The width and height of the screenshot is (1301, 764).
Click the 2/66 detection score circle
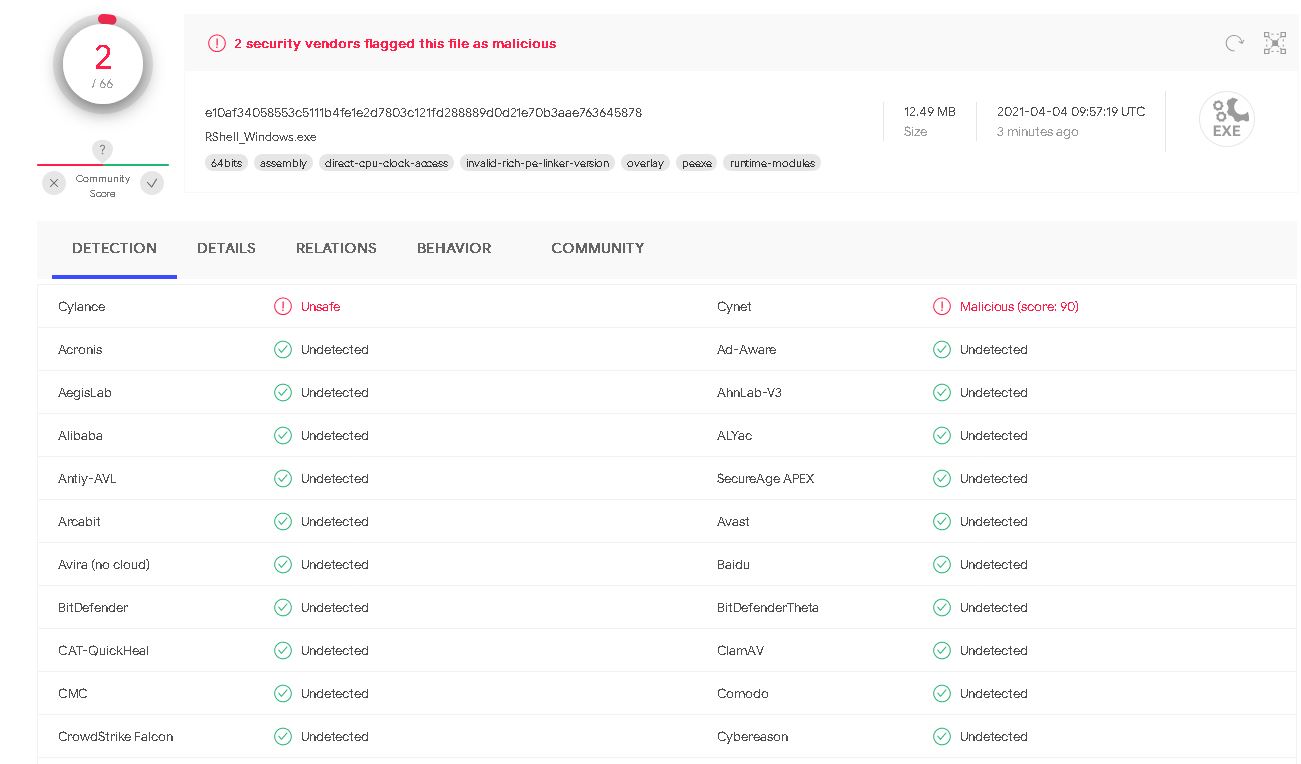coord(102,66)
